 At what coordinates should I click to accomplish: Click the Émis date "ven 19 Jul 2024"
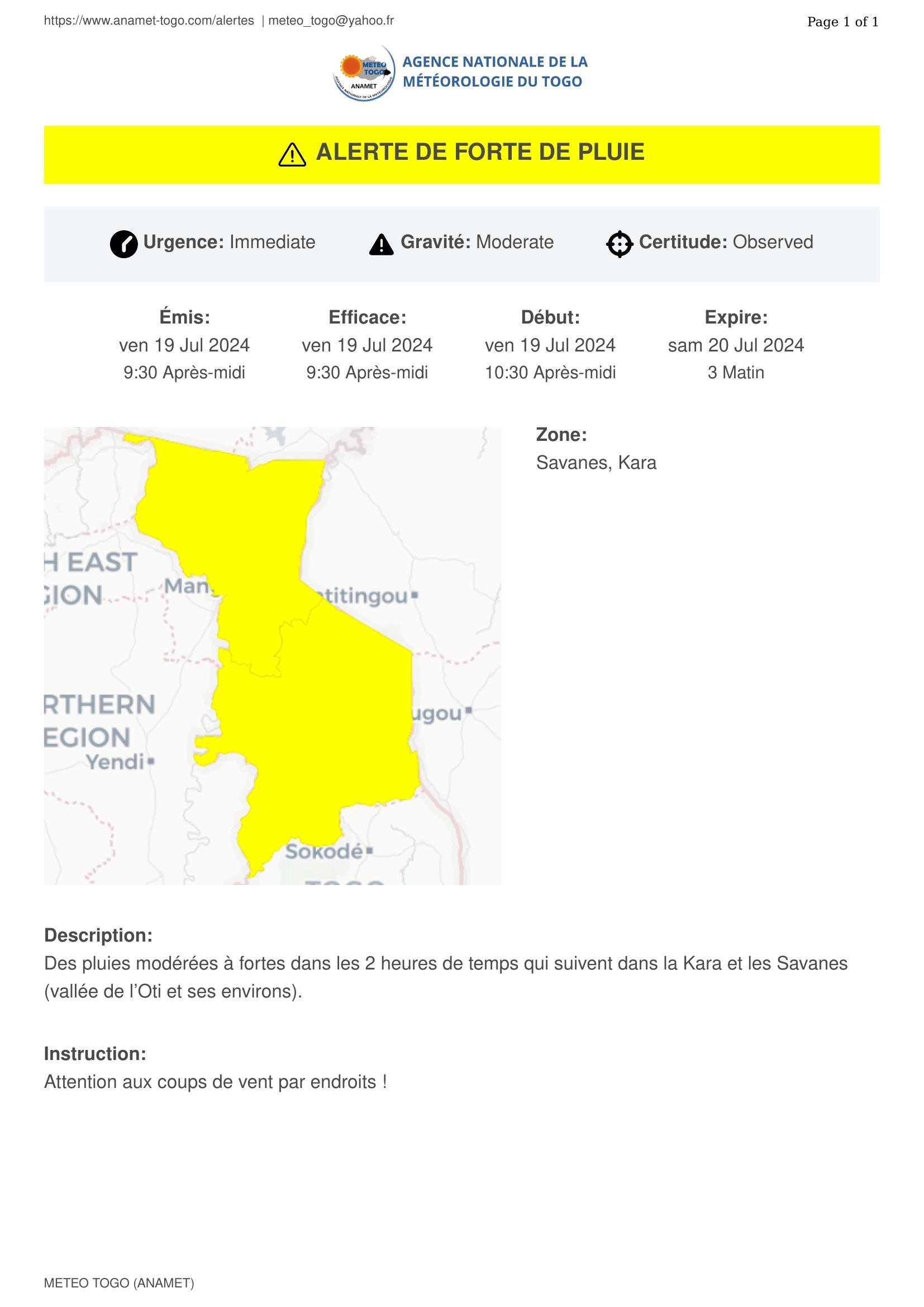(x=184, y=345)
